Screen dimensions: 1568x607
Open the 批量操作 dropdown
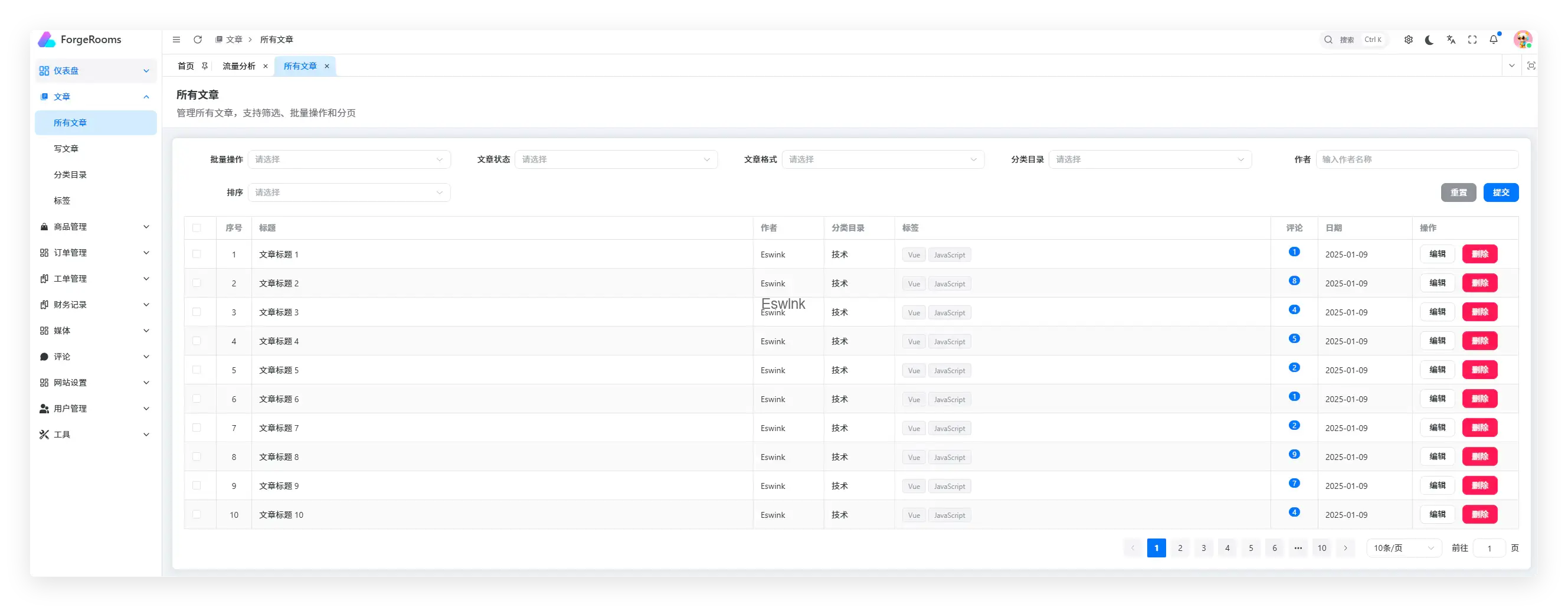coord(349,159)
